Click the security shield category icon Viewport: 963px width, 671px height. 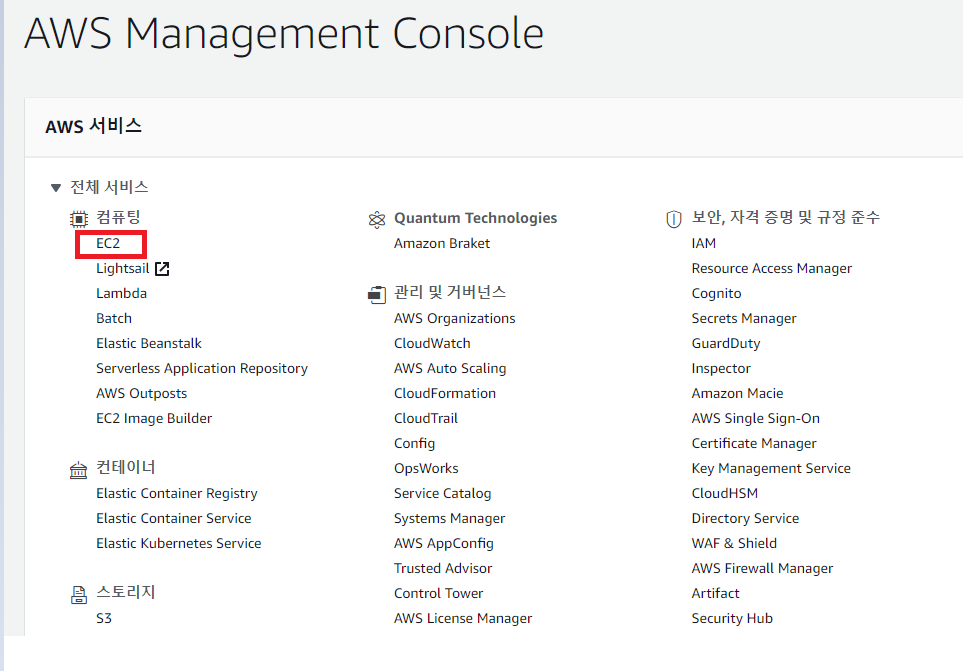coord(674,219)
